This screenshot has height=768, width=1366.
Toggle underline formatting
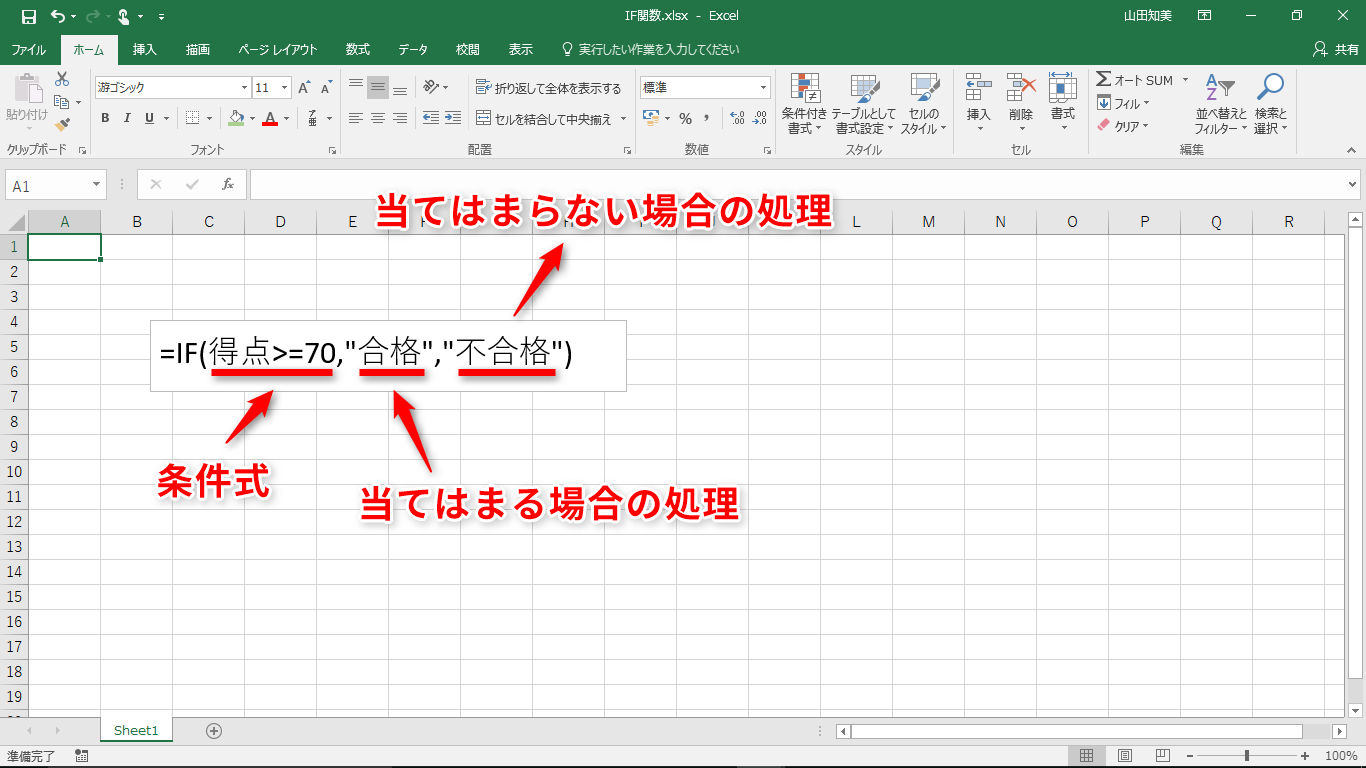point(150,118)
